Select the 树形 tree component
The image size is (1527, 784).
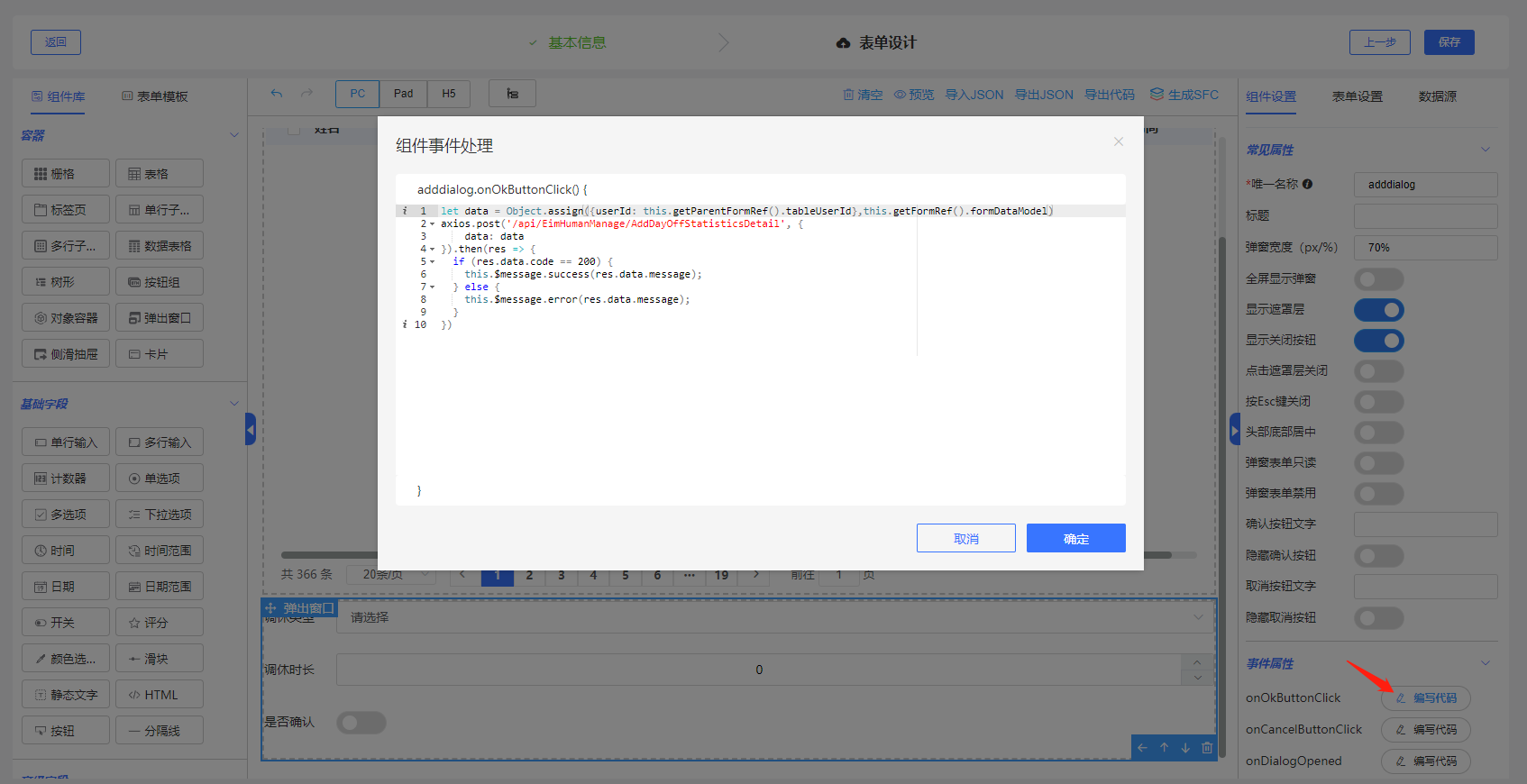coord(66,281)
